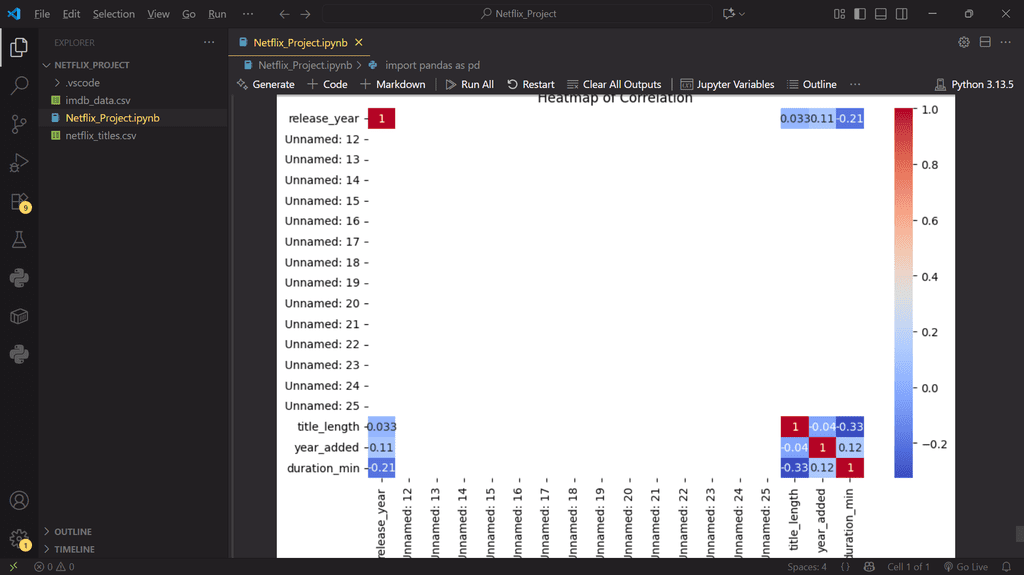Open the Customize Layout icon
The image size is (1024, 575).
click(839, 14)
